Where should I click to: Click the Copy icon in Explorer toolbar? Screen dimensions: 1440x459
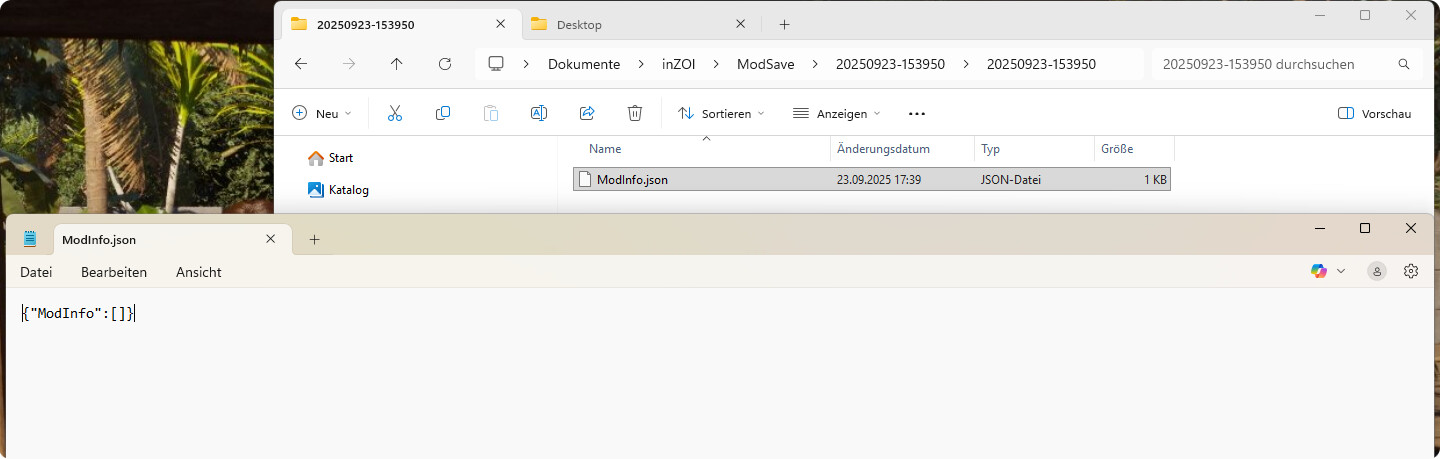click(x=443, y=114)
